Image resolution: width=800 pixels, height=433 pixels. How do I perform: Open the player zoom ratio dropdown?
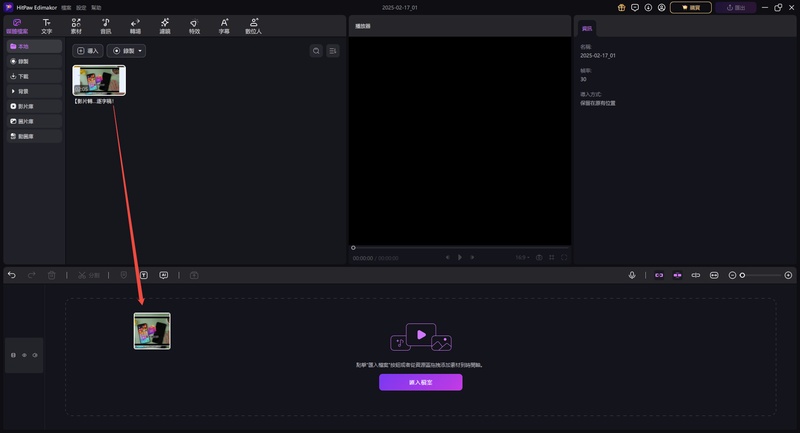tap(520, 257)
